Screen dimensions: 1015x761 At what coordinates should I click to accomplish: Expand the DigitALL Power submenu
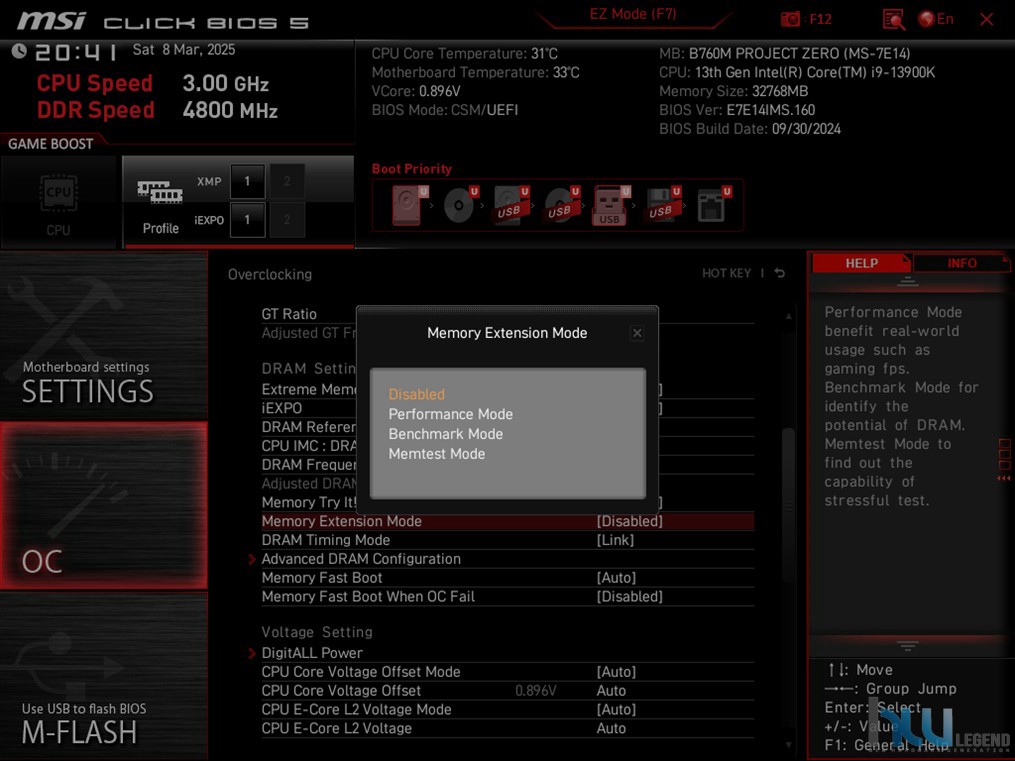click(x=312, y=653)
